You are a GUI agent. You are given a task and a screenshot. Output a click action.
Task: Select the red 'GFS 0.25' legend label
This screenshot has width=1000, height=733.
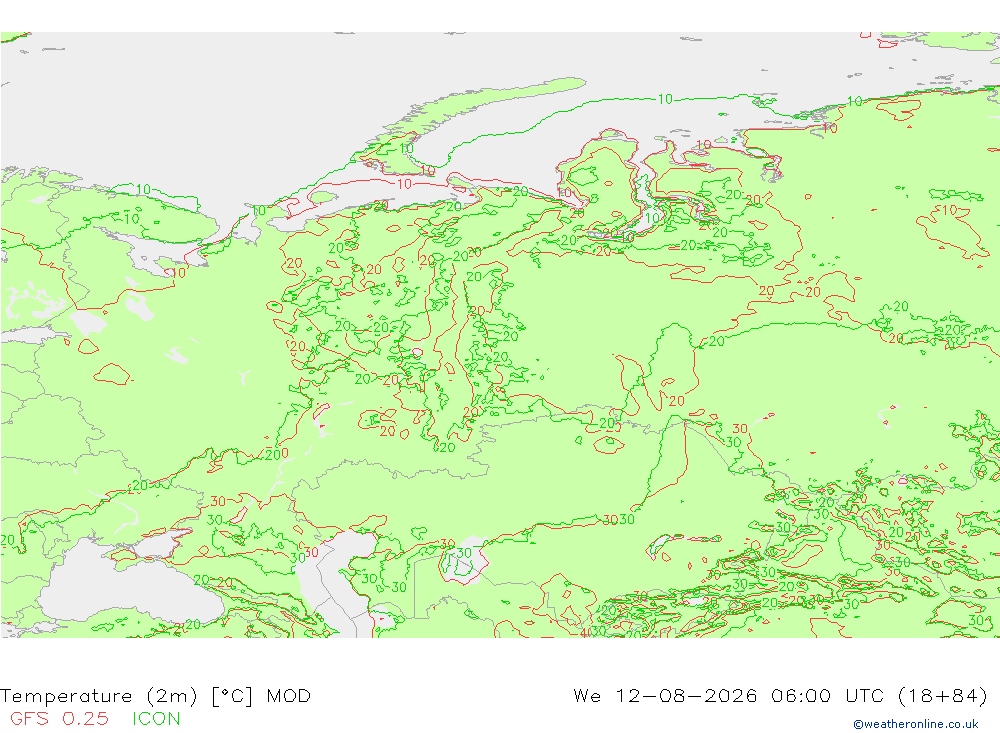coord(59,718)
